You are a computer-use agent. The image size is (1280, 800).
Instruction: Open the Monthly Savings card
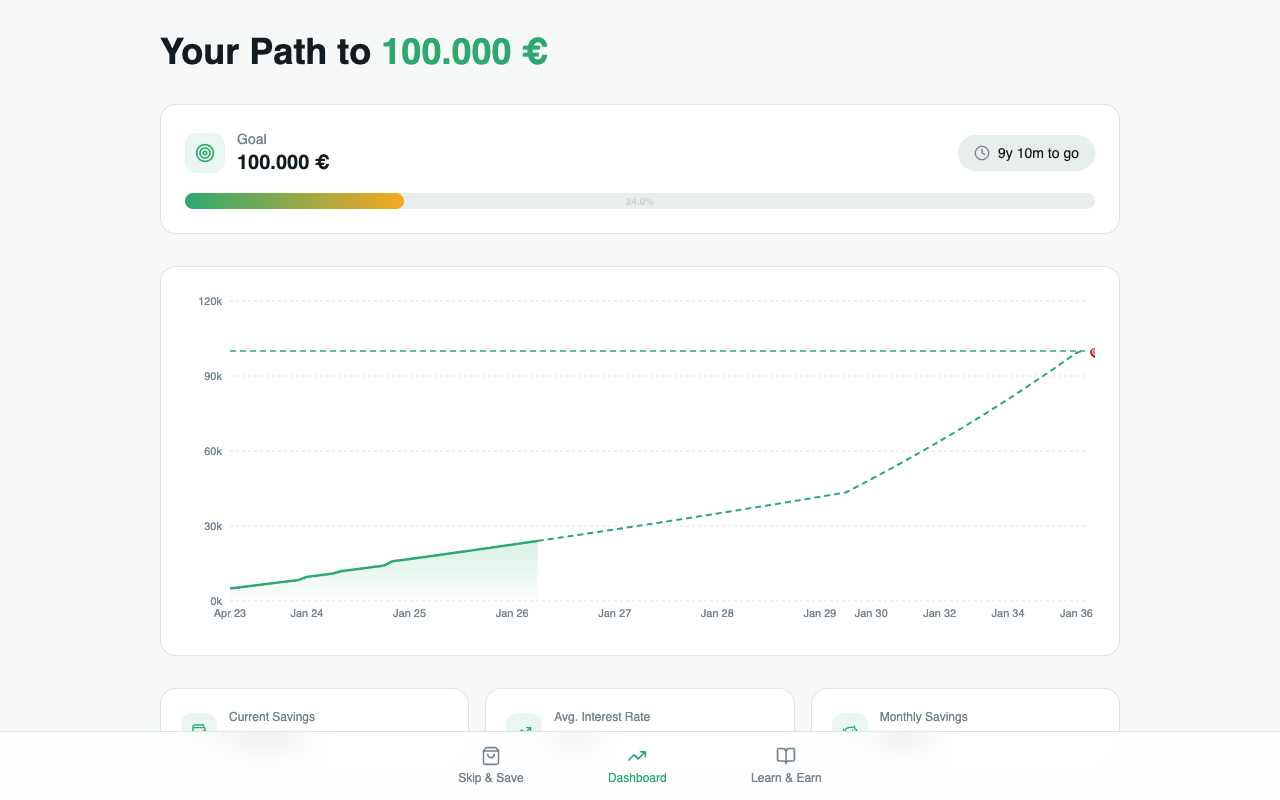[965, 710]
